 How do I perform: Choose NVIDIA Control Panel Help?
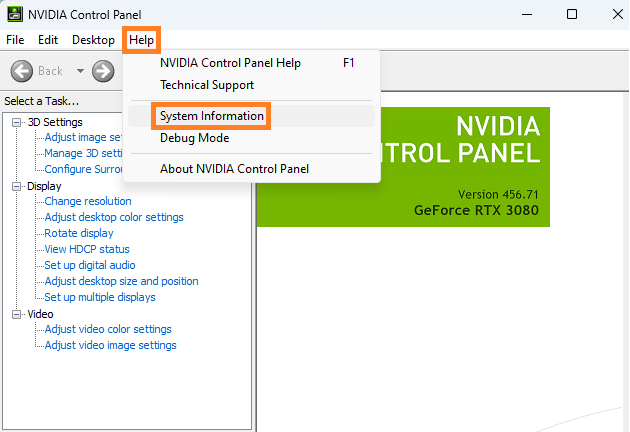tap(252, 63)
